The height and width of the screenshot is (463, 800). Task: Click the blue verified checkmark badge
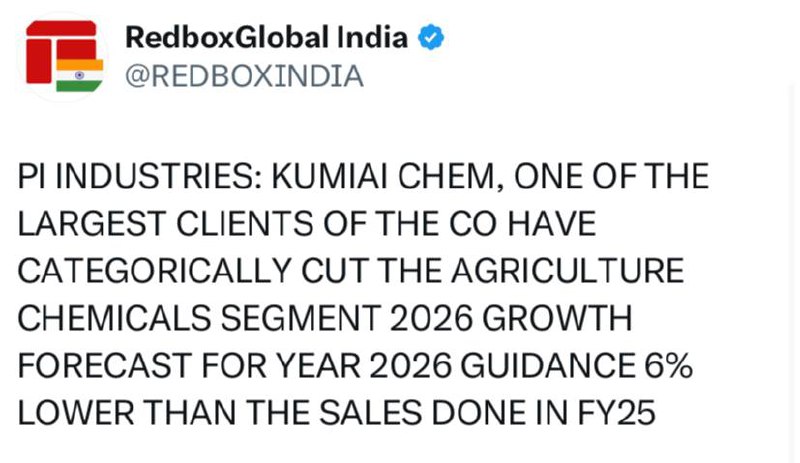point(431,38)
